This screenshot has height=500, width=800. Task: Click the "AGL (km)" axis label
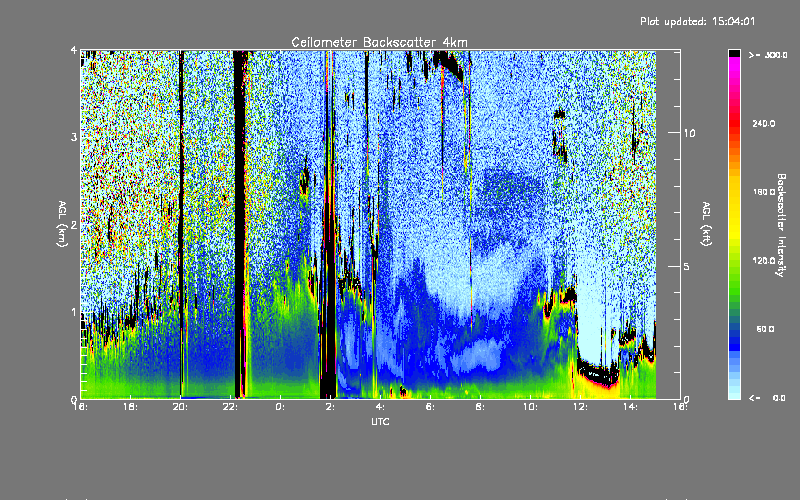[x=62, y=224]
